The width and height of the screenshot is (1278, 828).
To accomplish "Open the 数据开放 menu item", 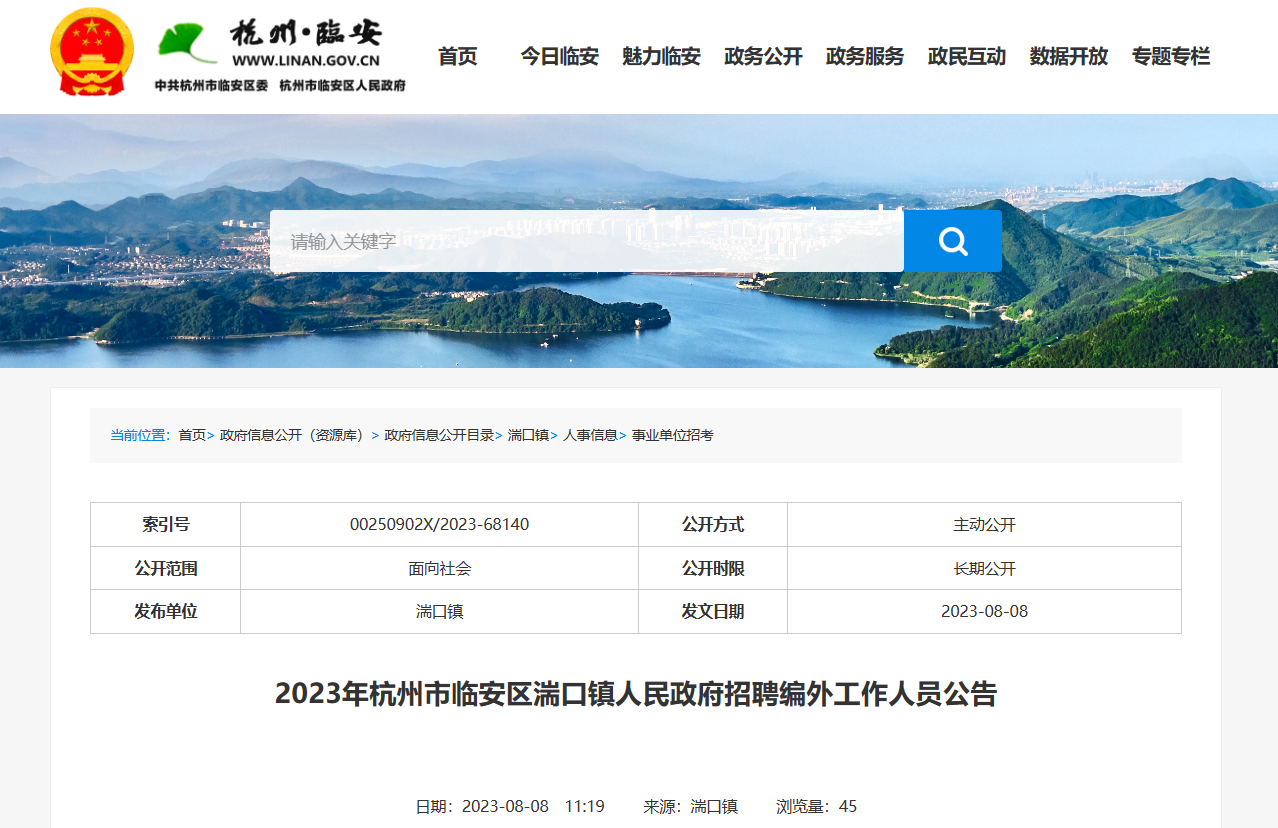I will (1069, 57).
